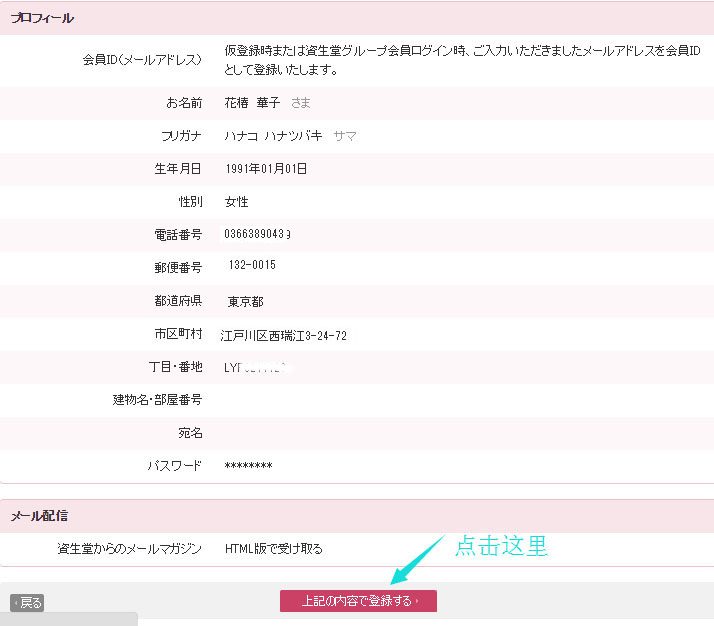The width and height of the screenshot is (714, 626).
Task: Click the HTML版で受け取る magazine setting
Action: [273, 549]
